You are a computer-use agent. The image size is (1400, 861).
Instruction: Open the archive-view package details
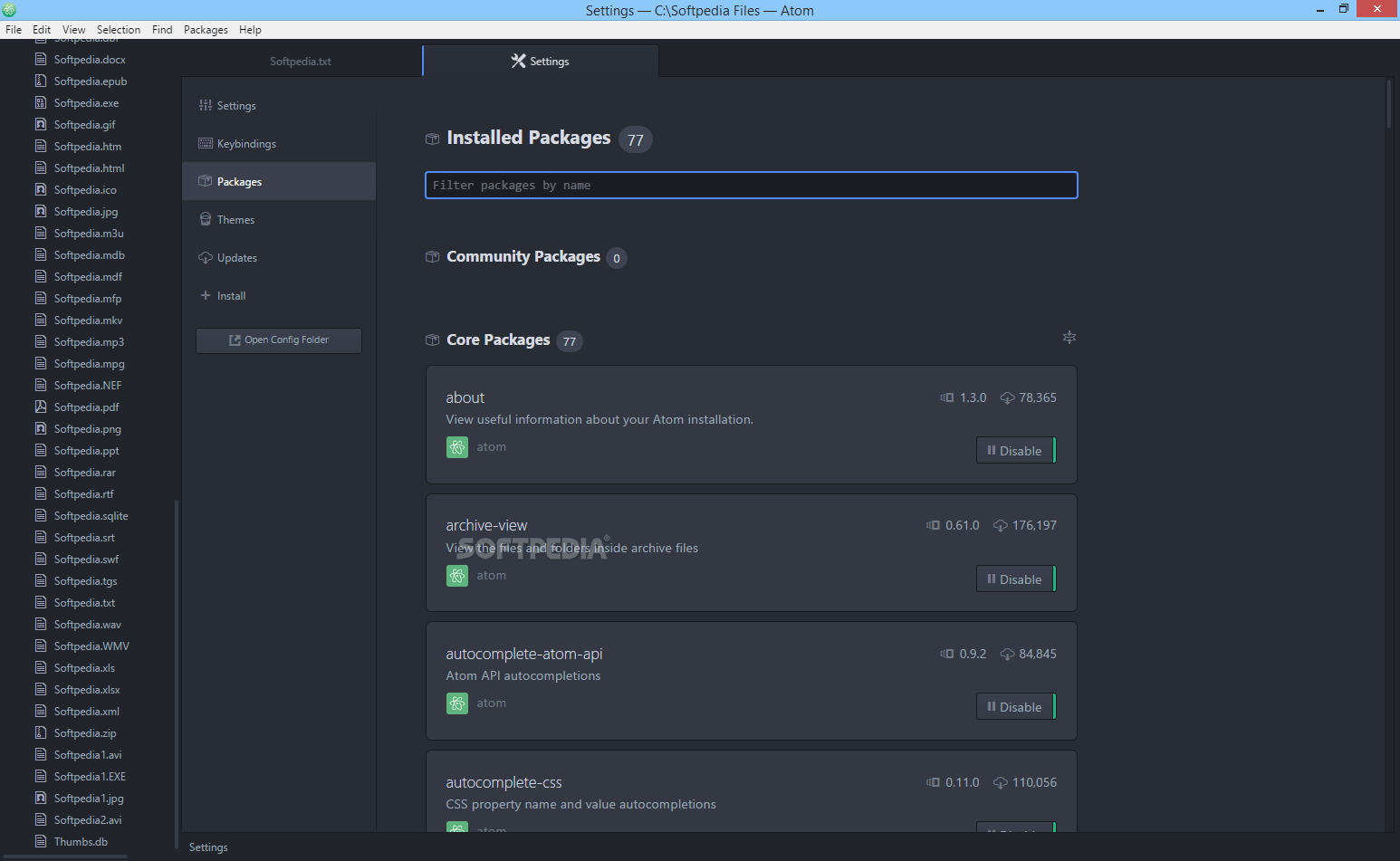pyautogui.click(x=486, y=526)
